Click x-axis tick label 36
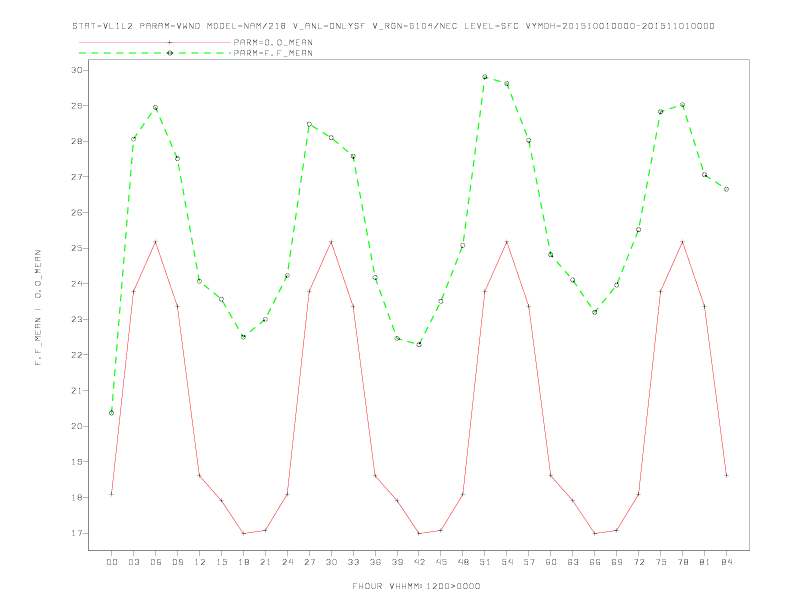The image size is (792, 612). [375, 562]
